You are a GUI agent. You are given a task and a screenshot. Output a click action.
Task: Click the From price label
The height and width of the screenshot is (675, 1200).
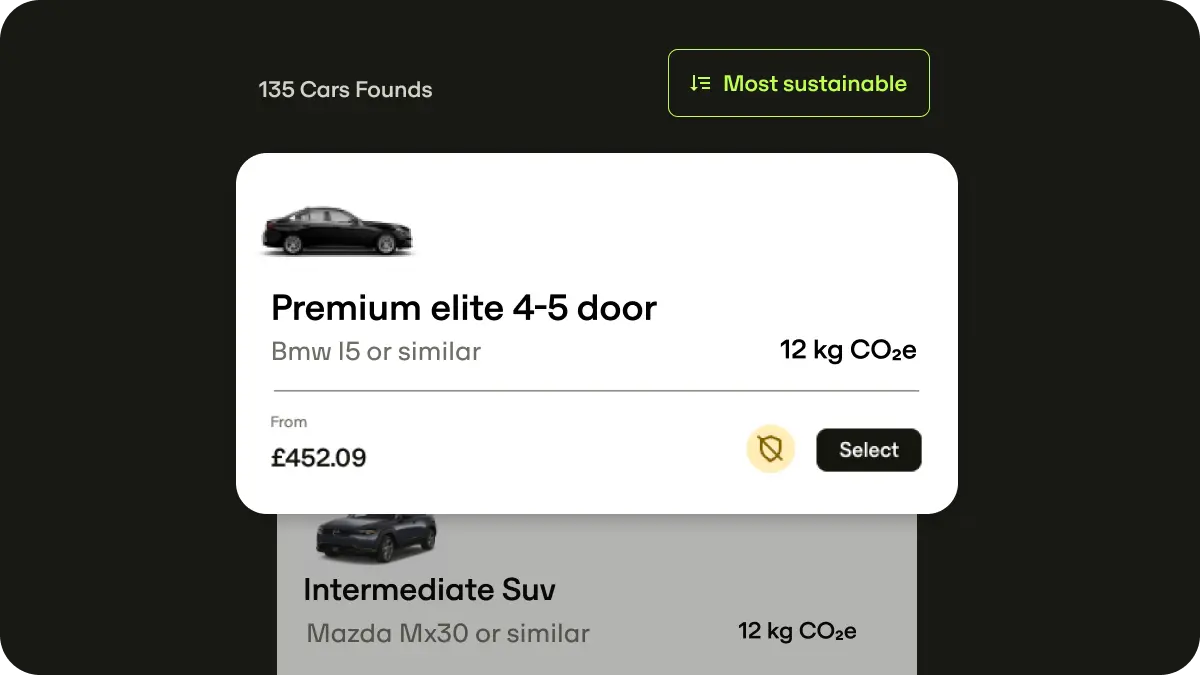click(289, 422)
